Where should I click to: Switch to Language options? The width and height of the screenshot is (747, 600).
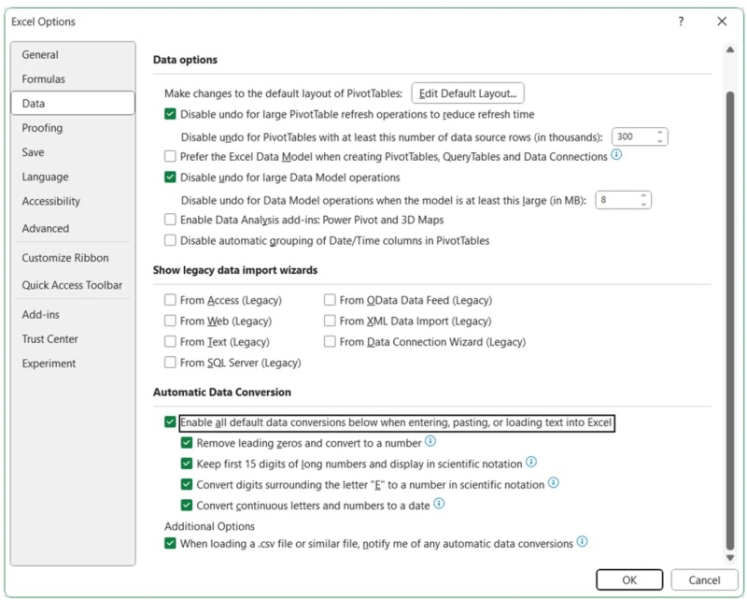72,177
